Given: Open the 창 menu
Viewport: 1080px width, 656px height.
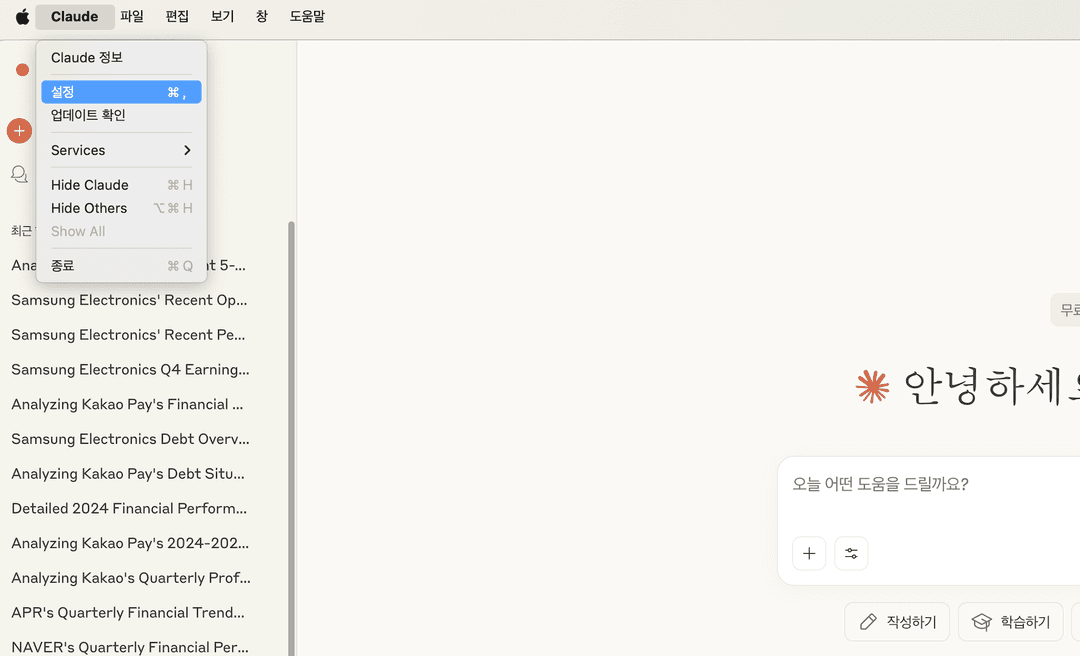Looking at the screenshot, I should (262, 17).
